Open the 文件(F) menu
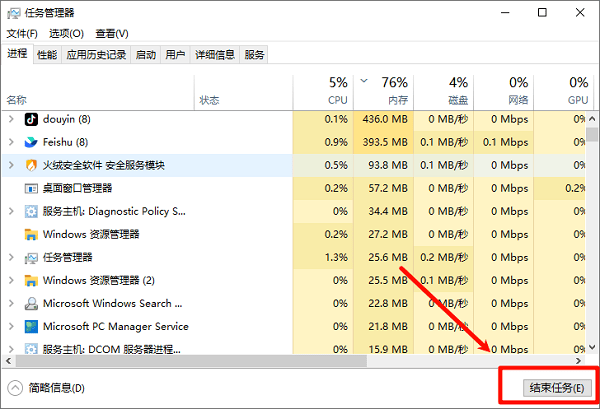The width and height of the screenshot is (600, 409). tap(22, 34)
